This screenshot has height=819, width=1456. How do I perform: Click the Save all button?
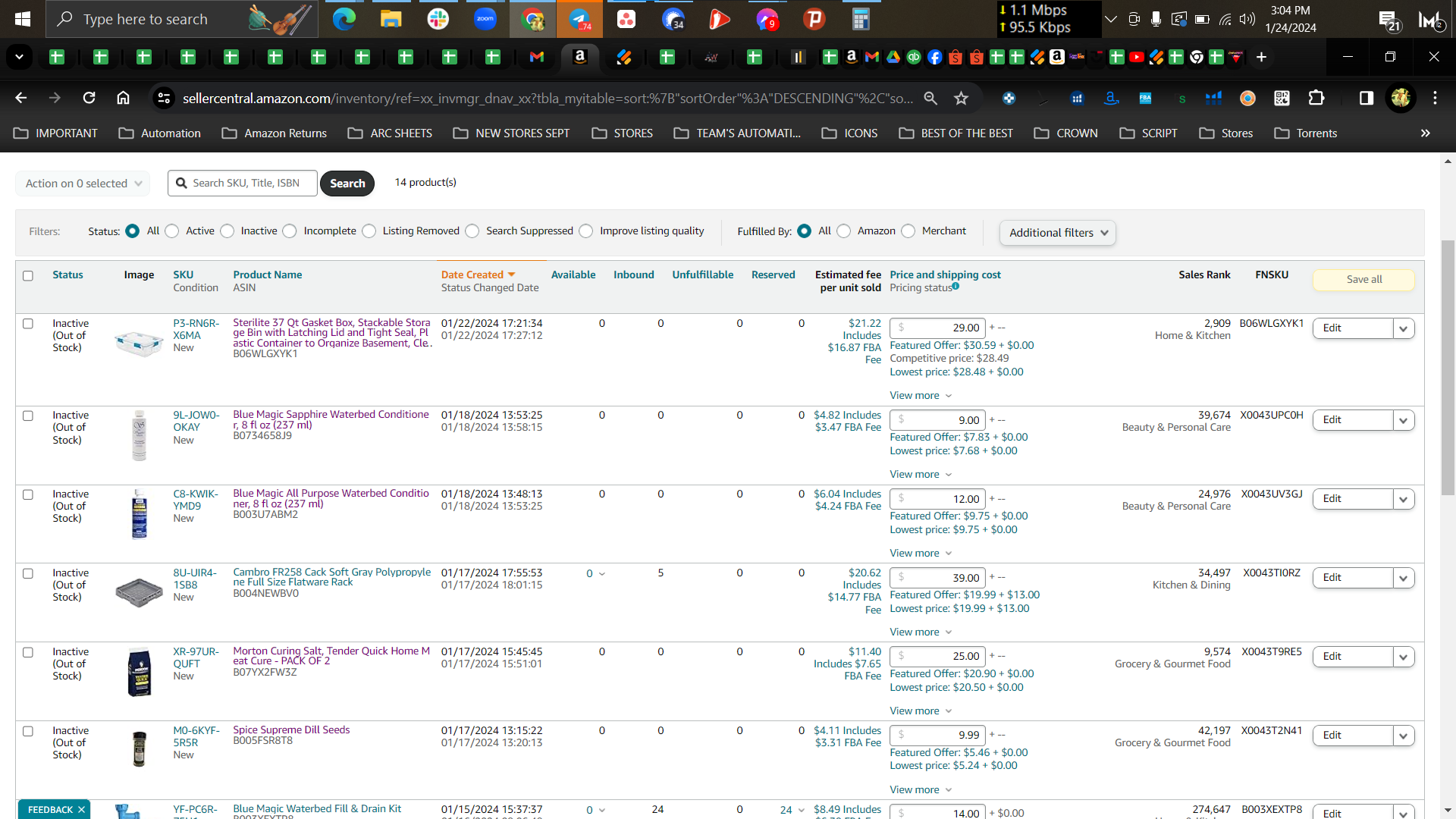(x=1363, y=280)
